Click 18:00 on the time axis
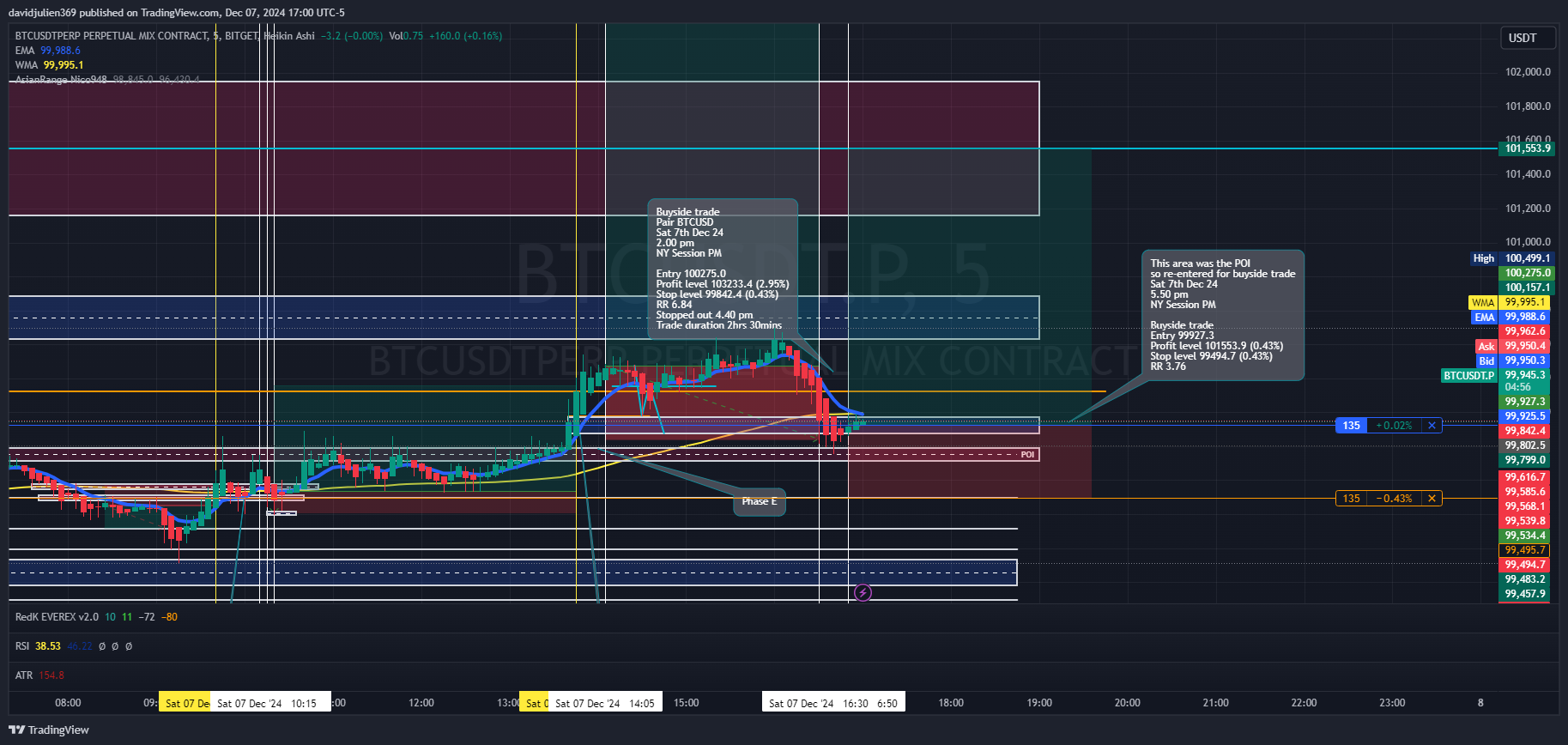The width and height of the screenshot is (1568, 745). point(951,703)
